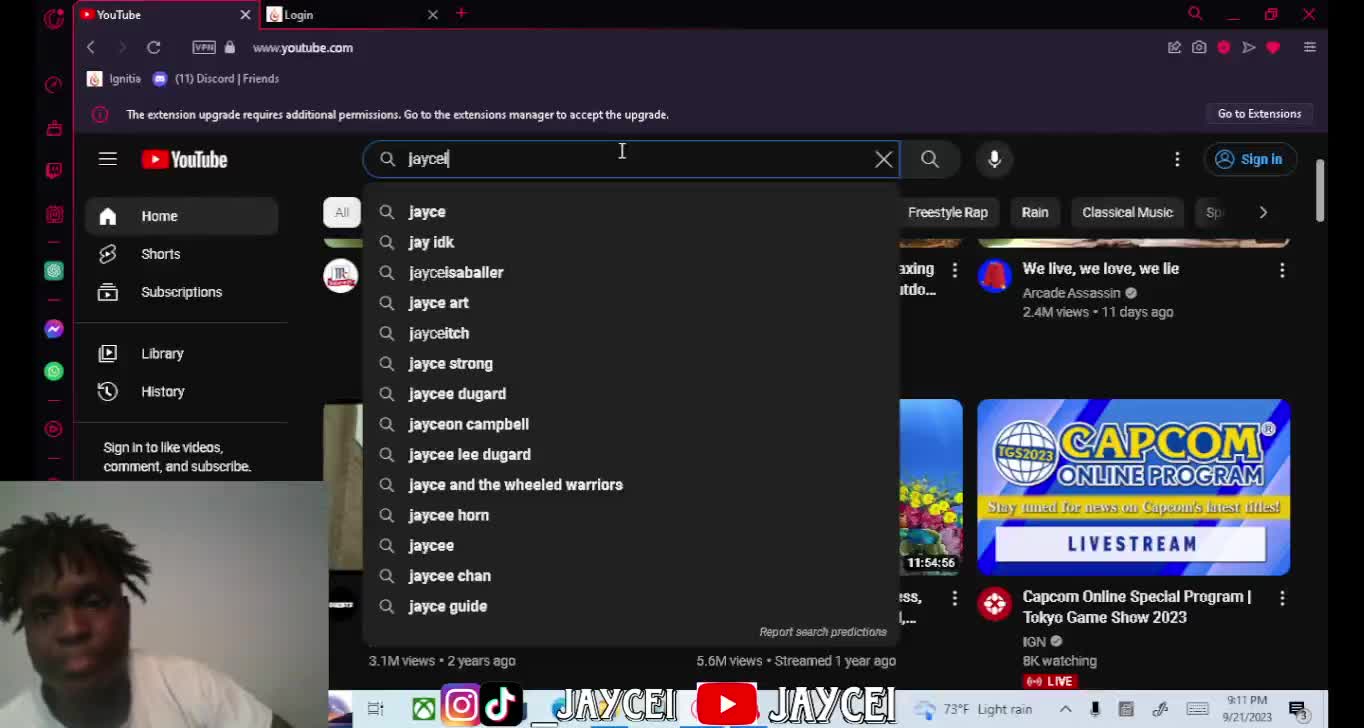
Task: Click the Opera tab search magnifier
Action: (x=1195, y=14)
